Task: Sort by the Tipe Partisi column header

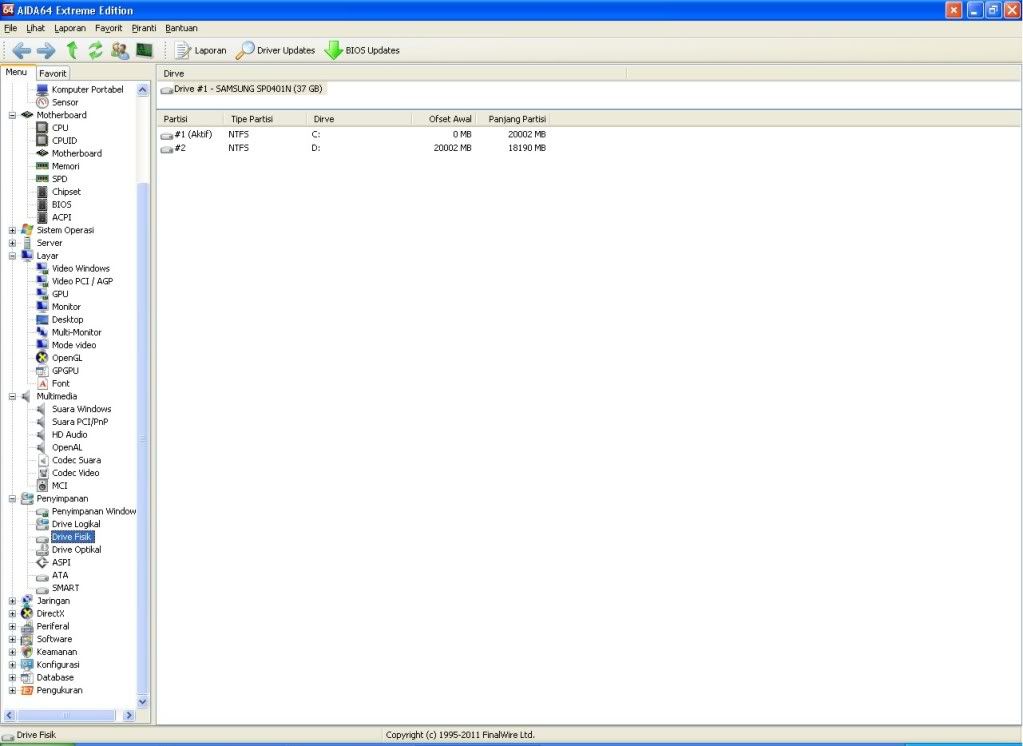Action: 266,119
